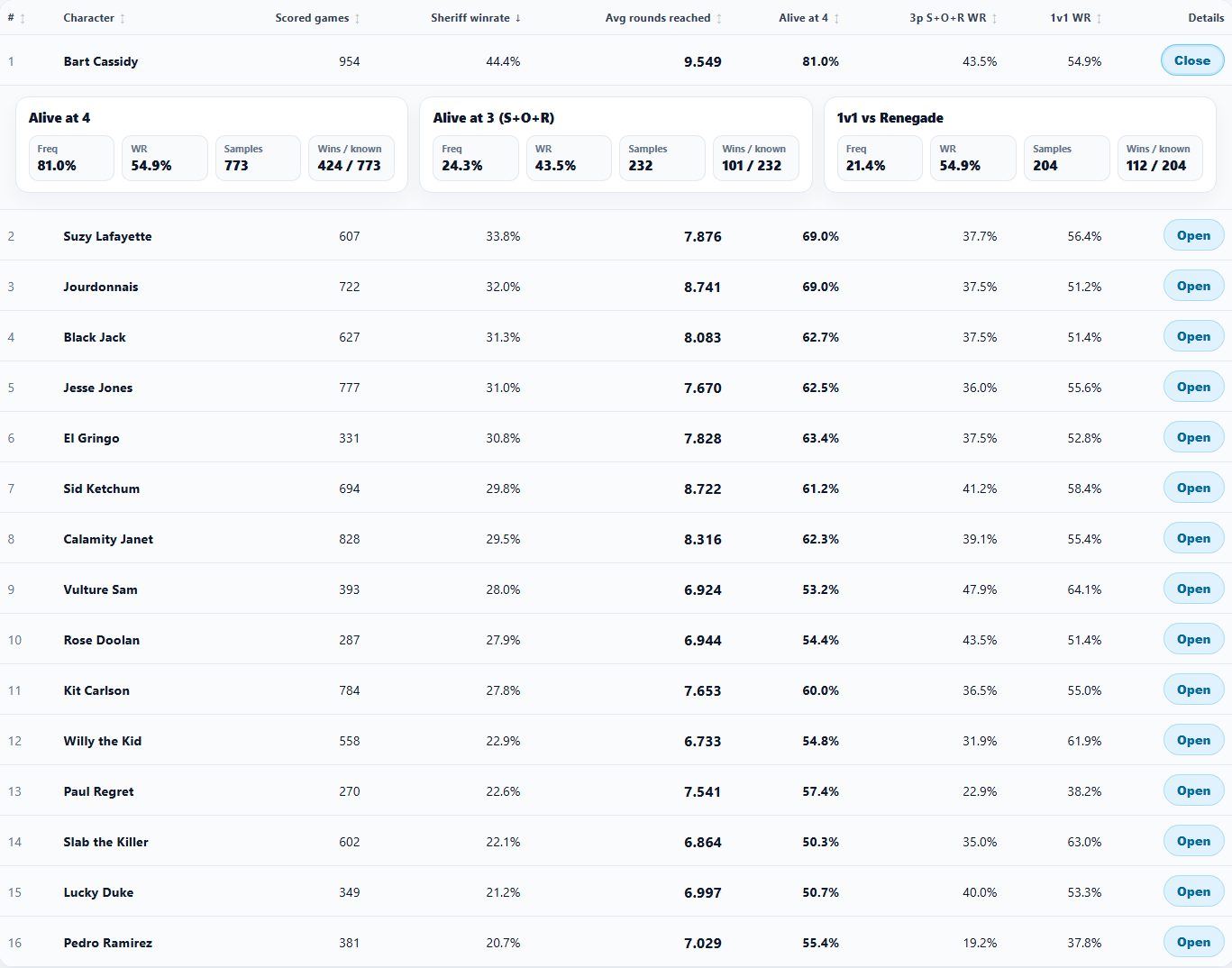1232x968 pixels.
Task: Open Sid Ketchum details
Action: tap(1193, 488)
